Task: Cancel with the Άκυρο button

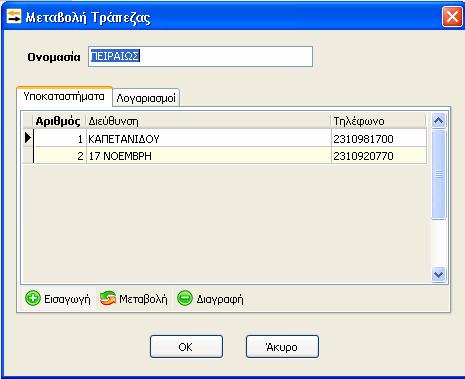Action: click(x=282, y=347)
